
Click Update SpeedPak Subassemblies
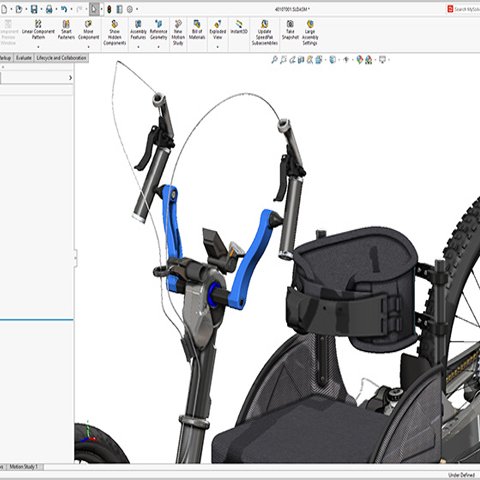pos(265,32)
